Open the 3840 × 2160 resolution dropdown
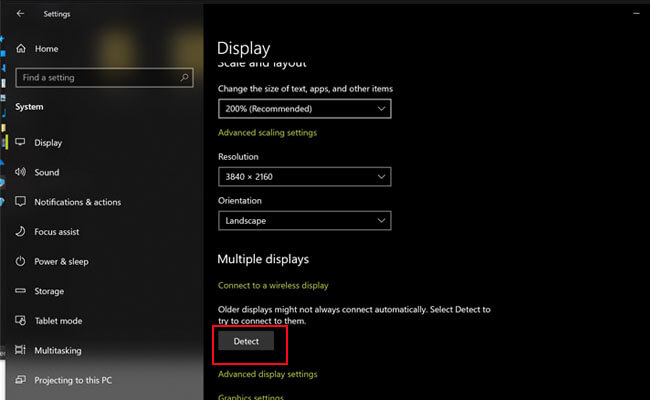This screenshot has width=650, height=400. [x=305, y=177]
